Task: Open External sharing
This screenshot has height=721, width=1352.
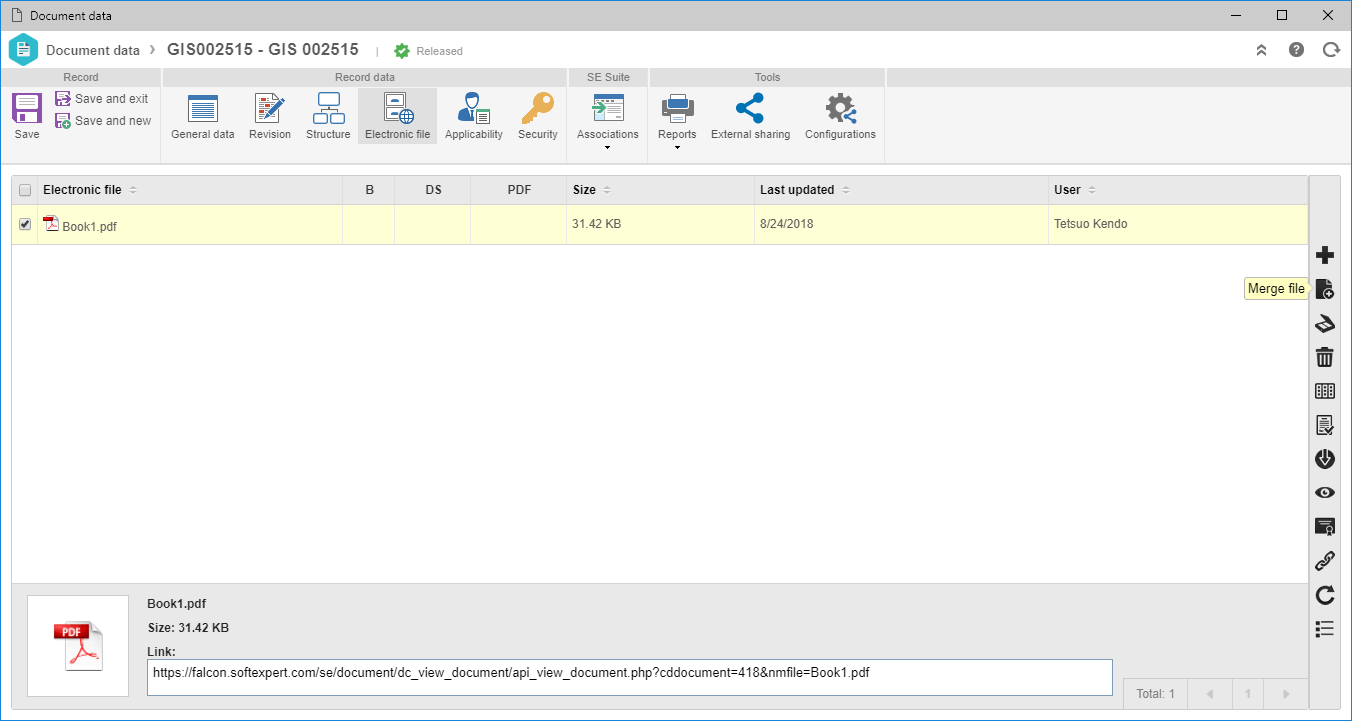Action: pyautogui.click(x=750, y=116)
